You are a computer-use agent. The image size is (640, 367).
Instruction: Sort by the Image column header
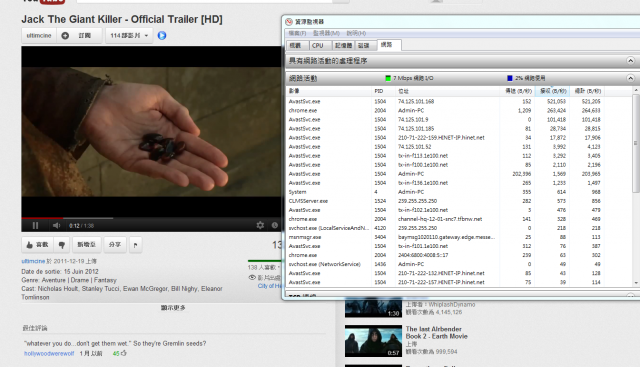point(329,91)
